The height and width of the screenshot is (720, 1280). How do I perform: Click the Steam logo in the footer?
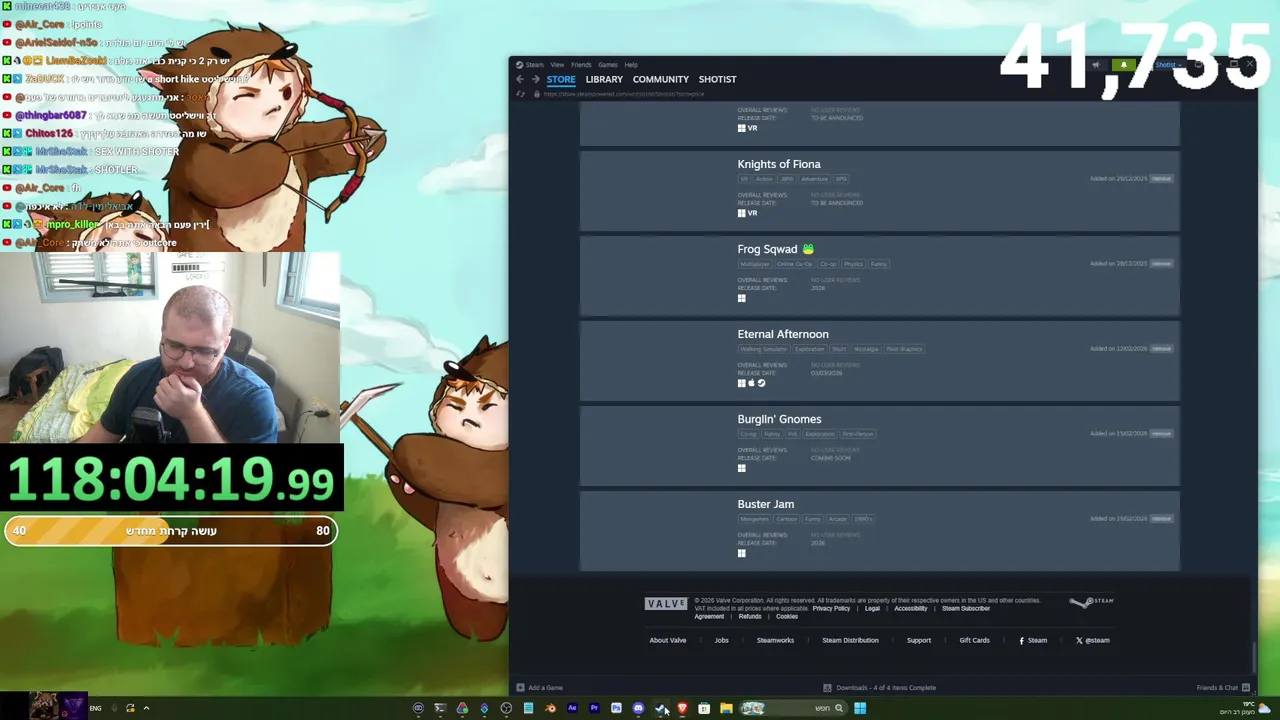click(x=1091, y=602)
